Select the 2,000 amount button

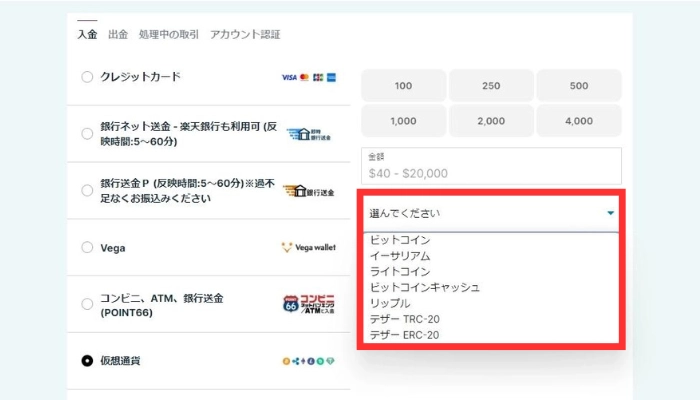pyautogui.click(x=491, y=121)
